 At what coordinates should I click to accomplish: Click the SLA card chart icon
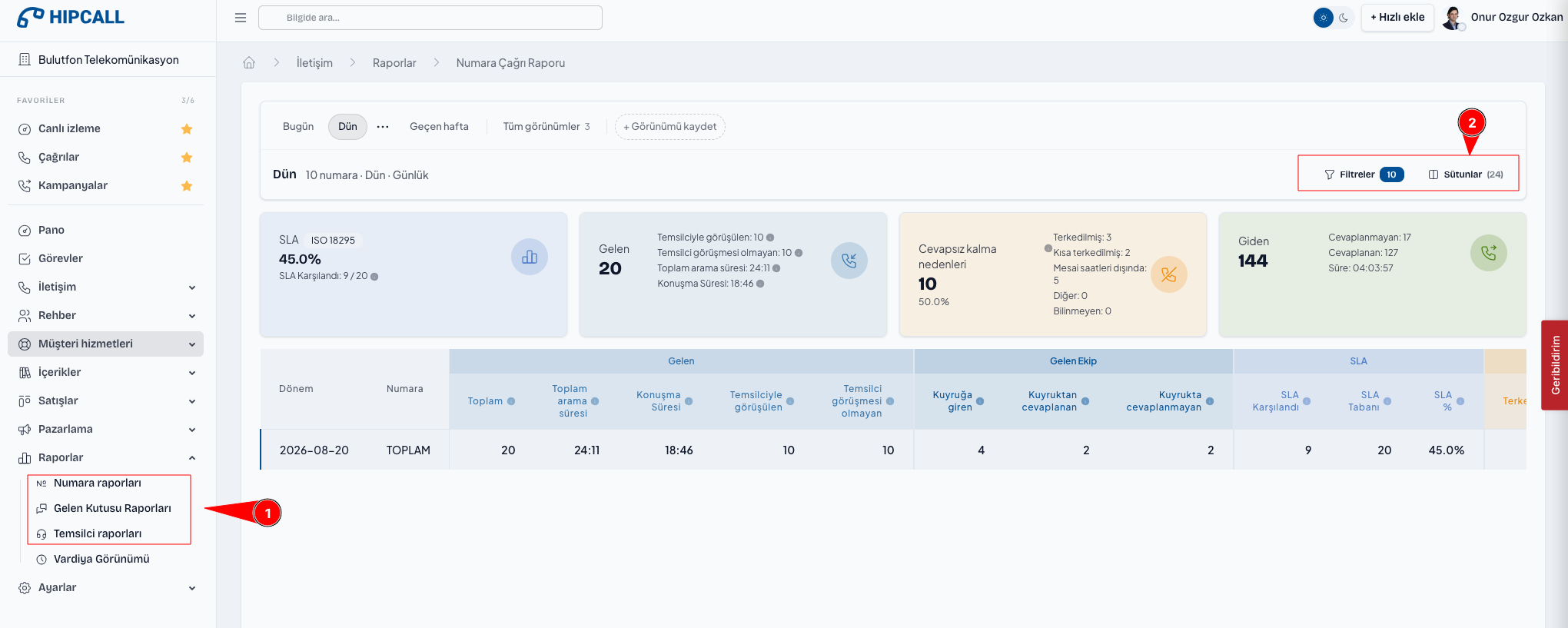click(x=530, y=258)
